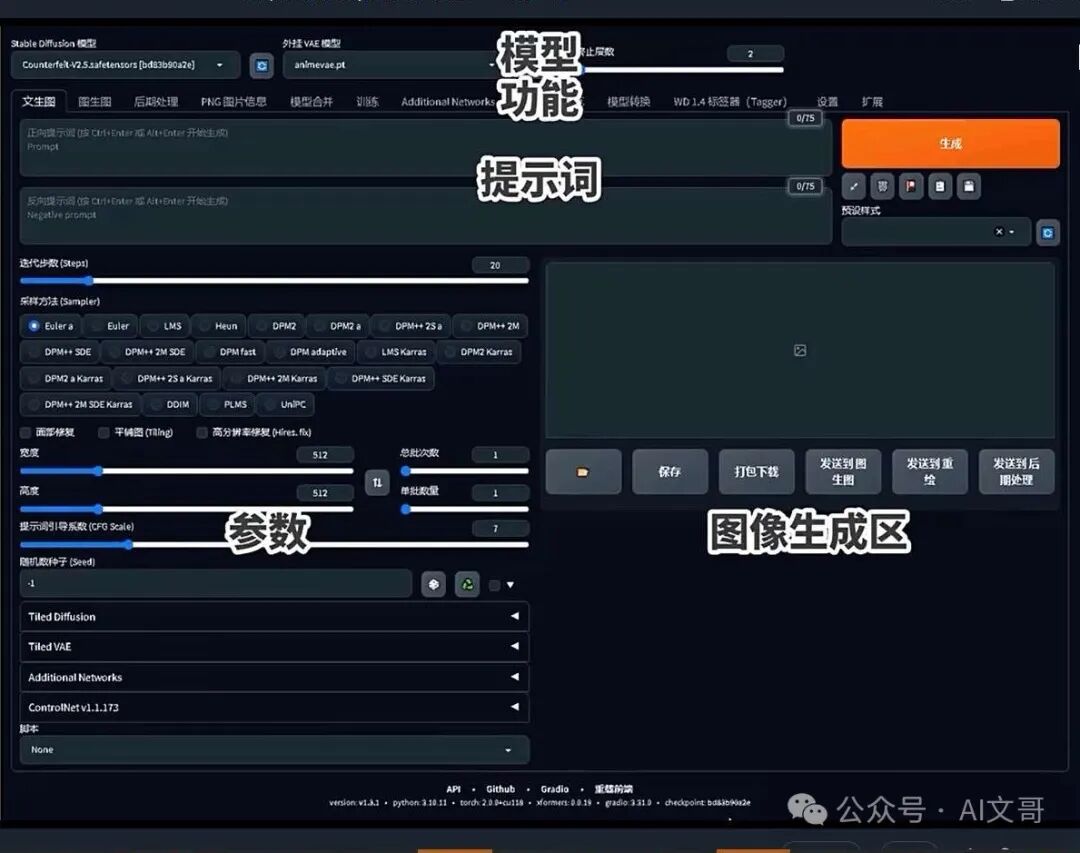Click the 发送到重绘 button
Viewport: 1080px width, 853px height.
pyautogui.click(x=928, y=471)
